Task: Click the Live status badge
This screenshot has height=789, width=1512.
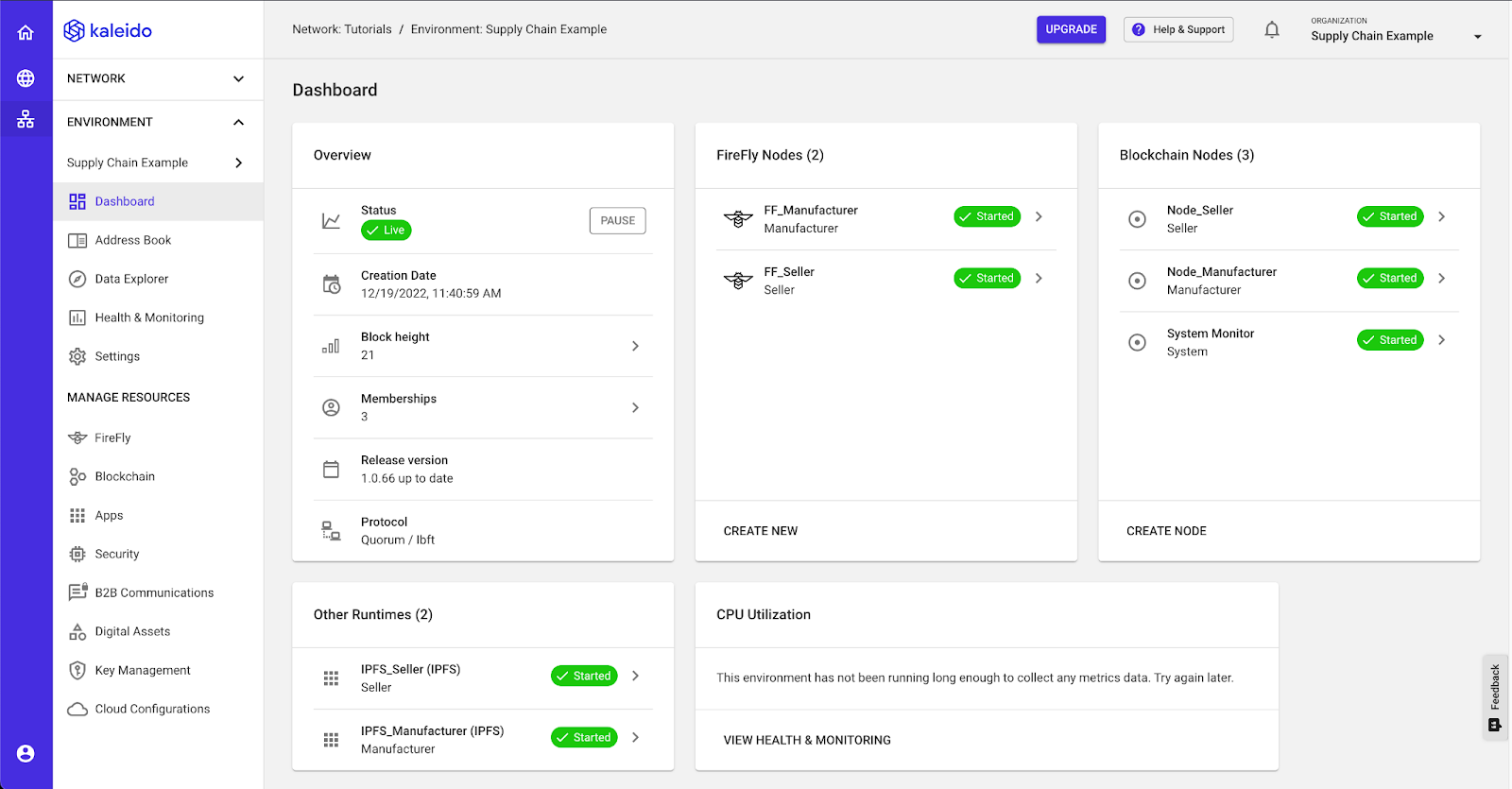Action: (x=386, y=230)
